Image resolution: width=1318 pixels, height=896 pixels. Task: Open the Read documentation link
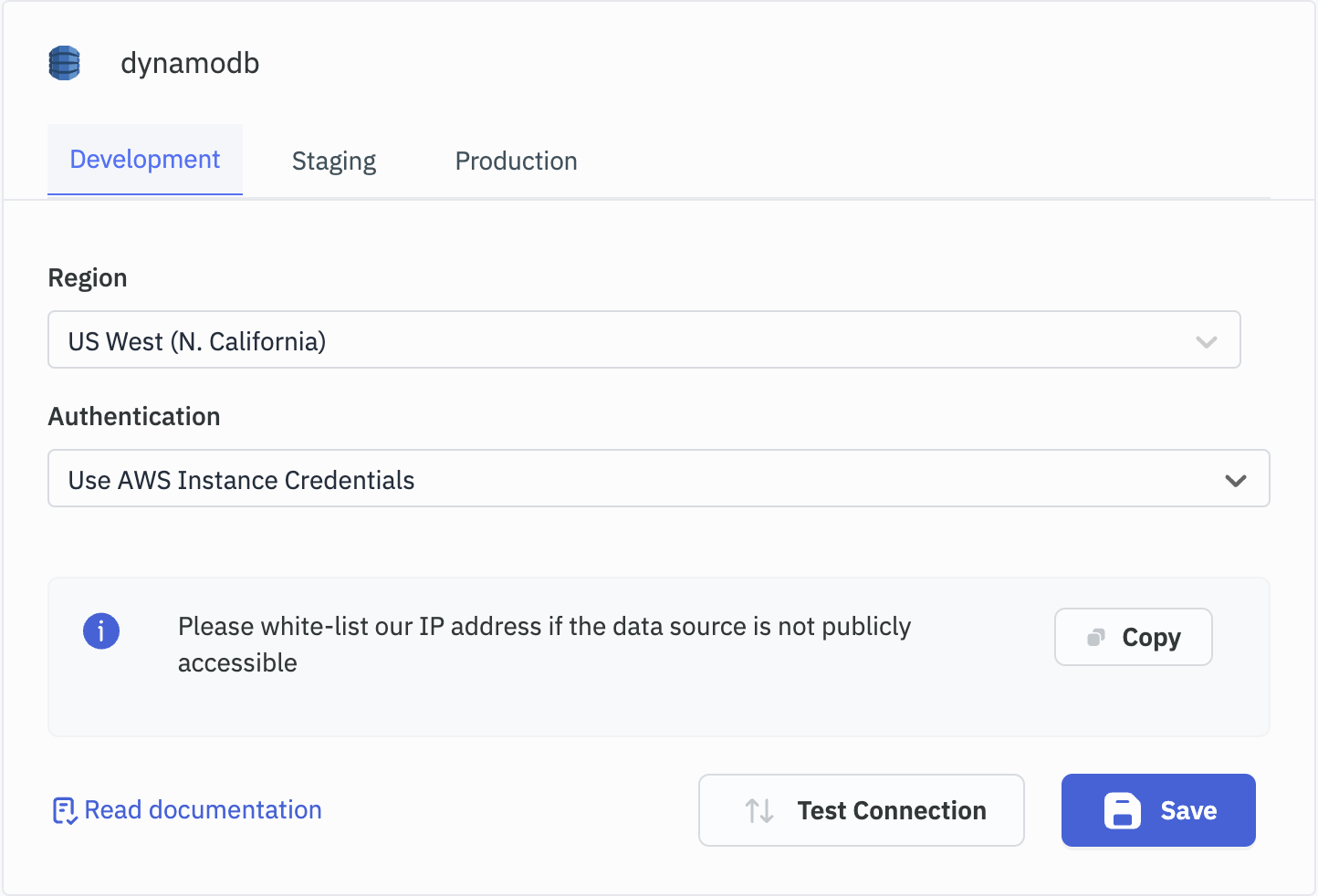[203, 810]
